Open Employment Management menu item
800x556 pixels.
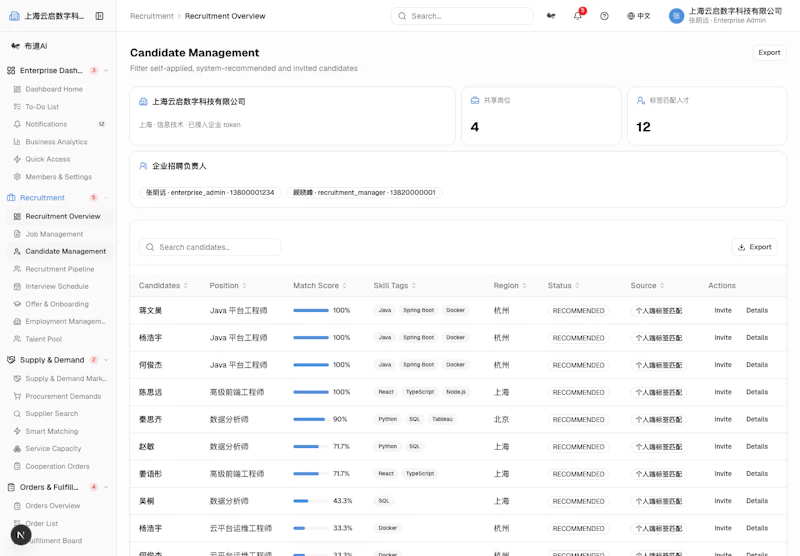[60, 321]
